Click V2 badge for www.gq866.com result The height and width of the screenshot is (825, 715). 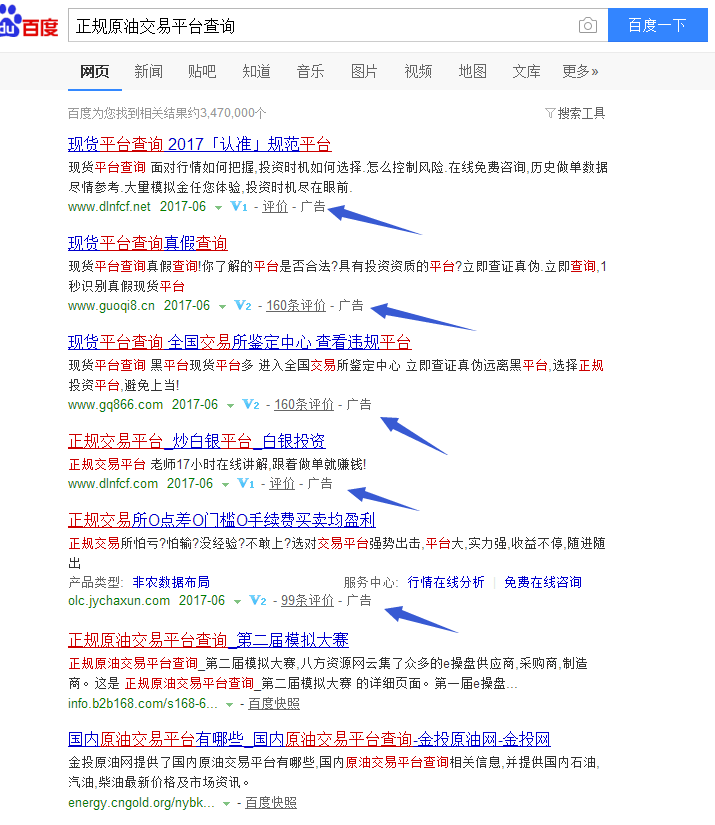(x=250, y=404)
